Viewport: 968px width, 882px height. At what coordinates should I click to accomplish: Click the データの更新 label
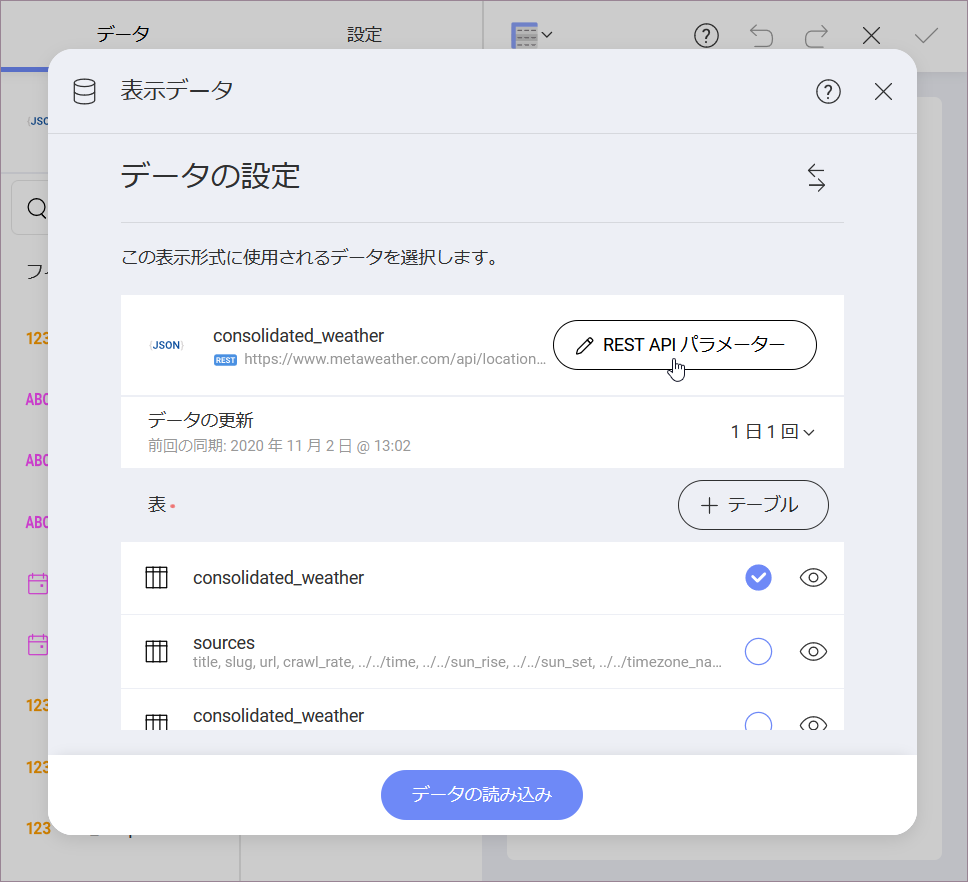(201, 420)
